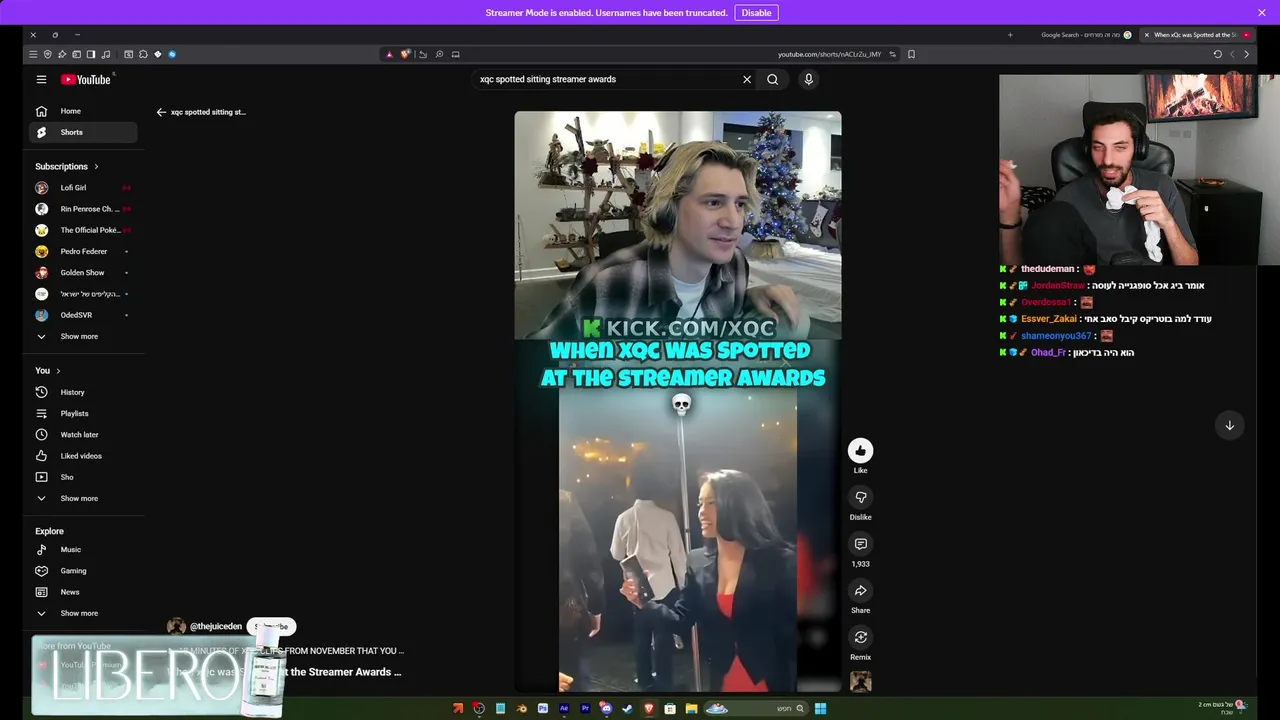Bookmark the page with the address bar bookmark icon
Image resolution: width=1280 pixels, height=720 pixels.
[911, 54]
